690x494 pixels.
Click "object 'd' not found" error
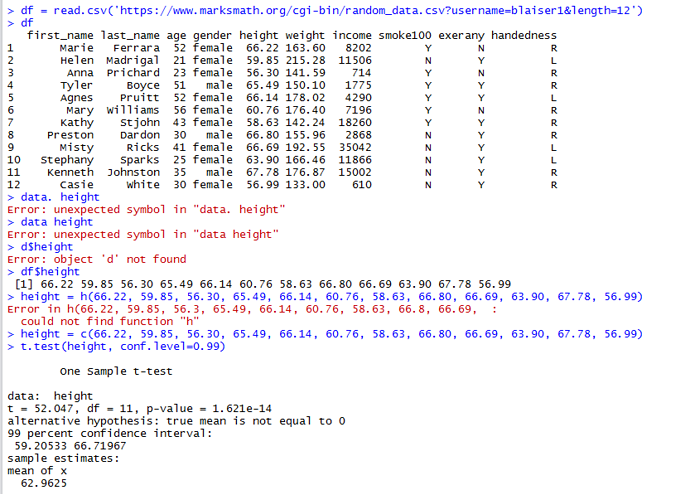(96, 259)
